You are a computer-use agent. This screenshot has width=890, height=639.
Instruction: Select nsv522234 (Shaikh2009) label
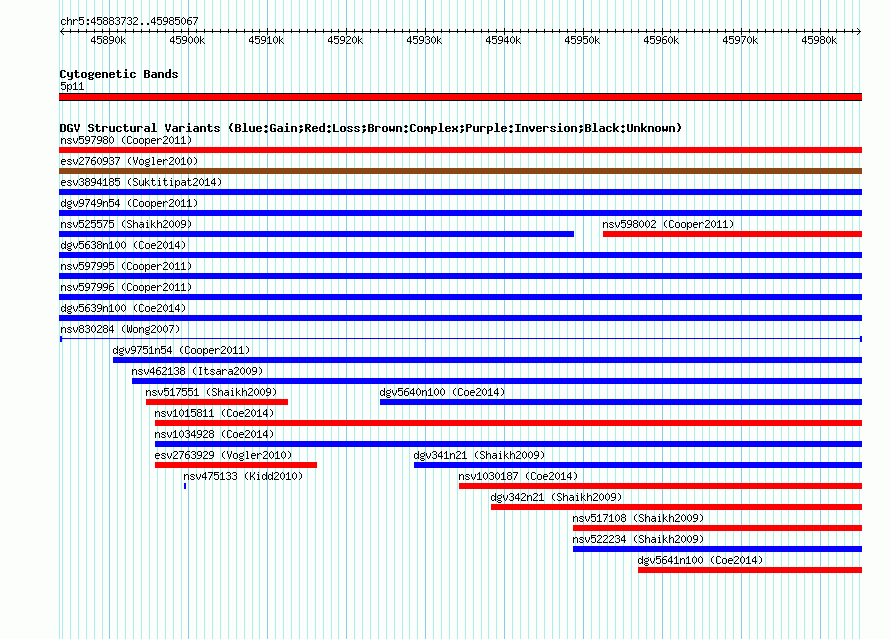click(638, 539)
